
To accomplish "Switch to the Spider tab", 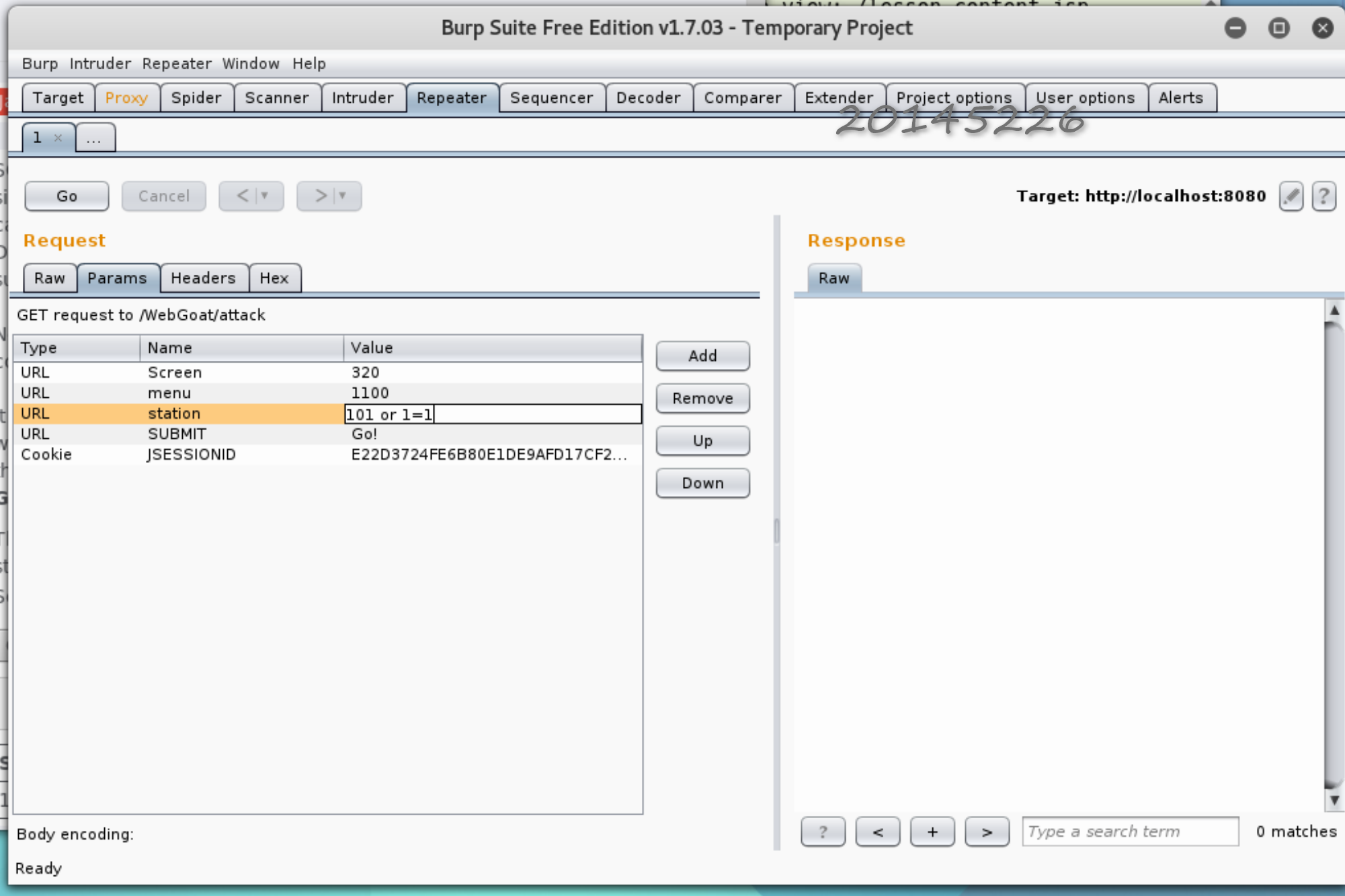I will tap(196, 97).
